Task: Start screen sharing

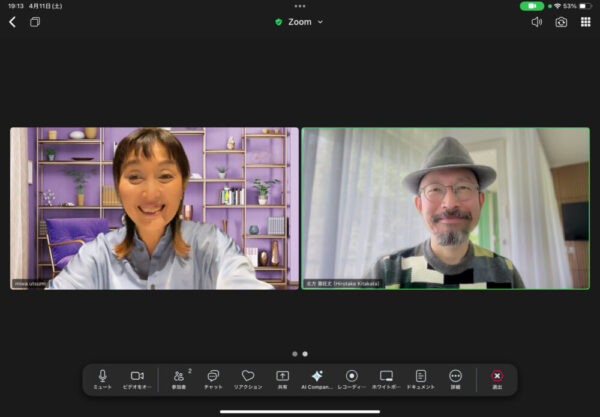Action: click(x=282, y=377)
